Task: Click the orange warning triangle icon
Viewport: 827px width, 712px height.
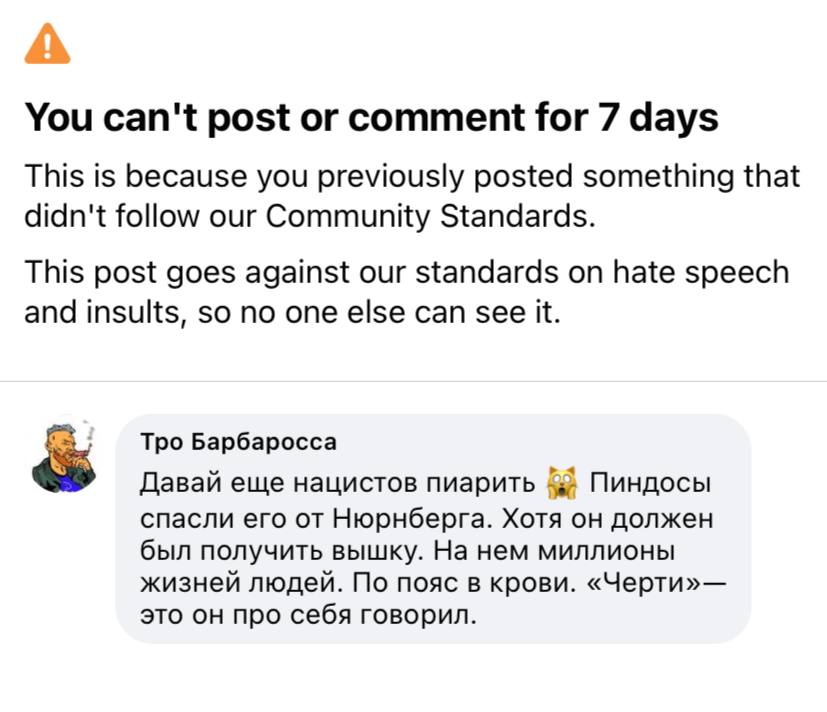Action: 48,45
